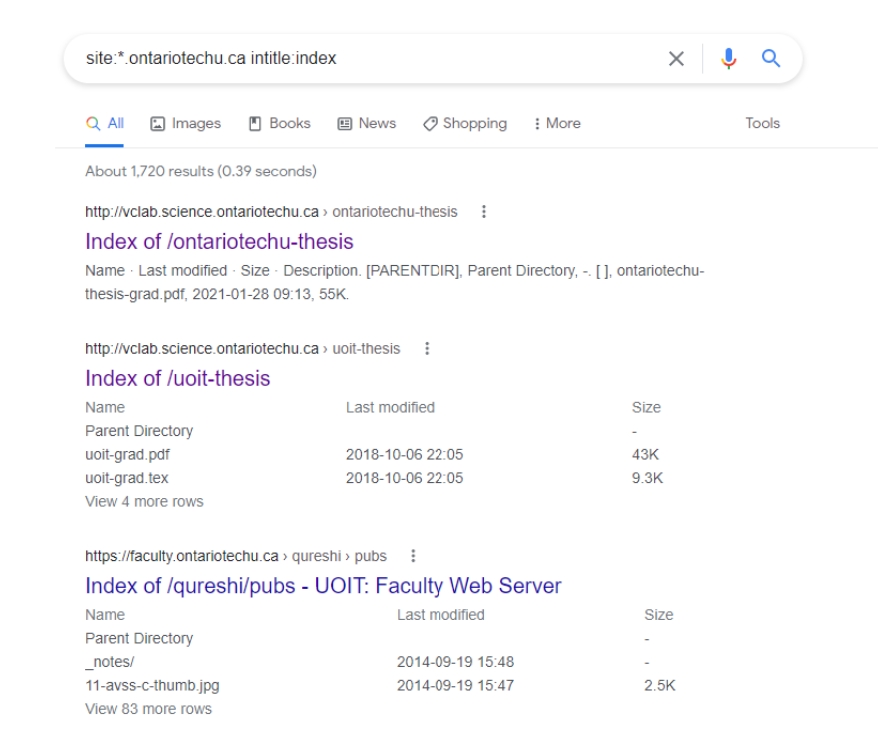Open the search Tools options
The width and height of the screenshot is (878, 752).
(762, 124)
